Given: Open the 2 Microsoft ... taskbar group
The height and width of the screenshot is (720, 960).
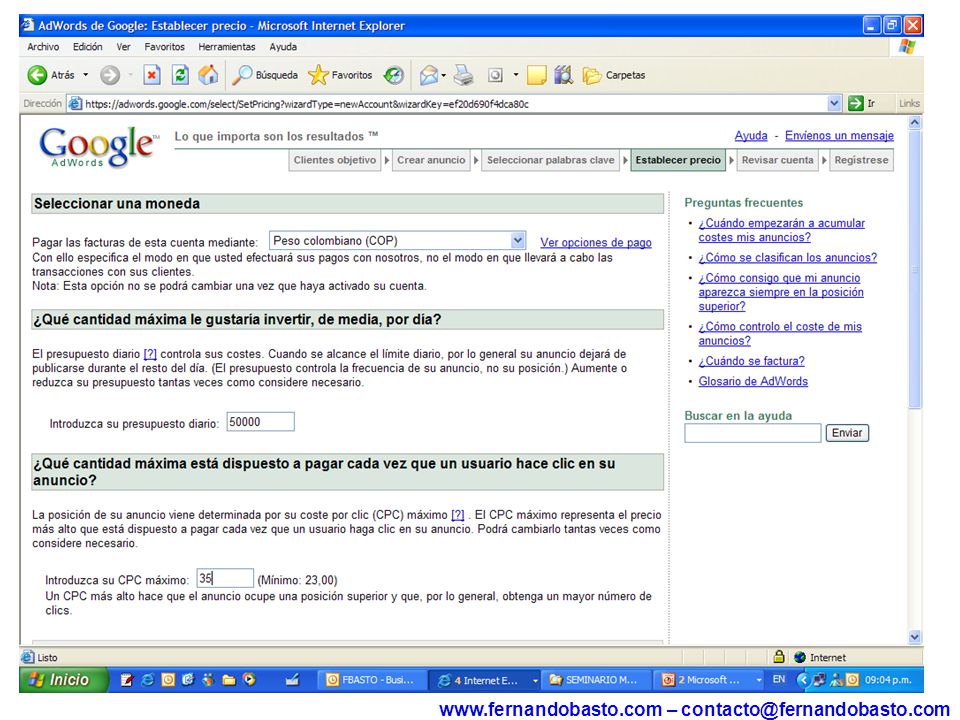Looking at the screenshot, I should (x=710, y=680).
